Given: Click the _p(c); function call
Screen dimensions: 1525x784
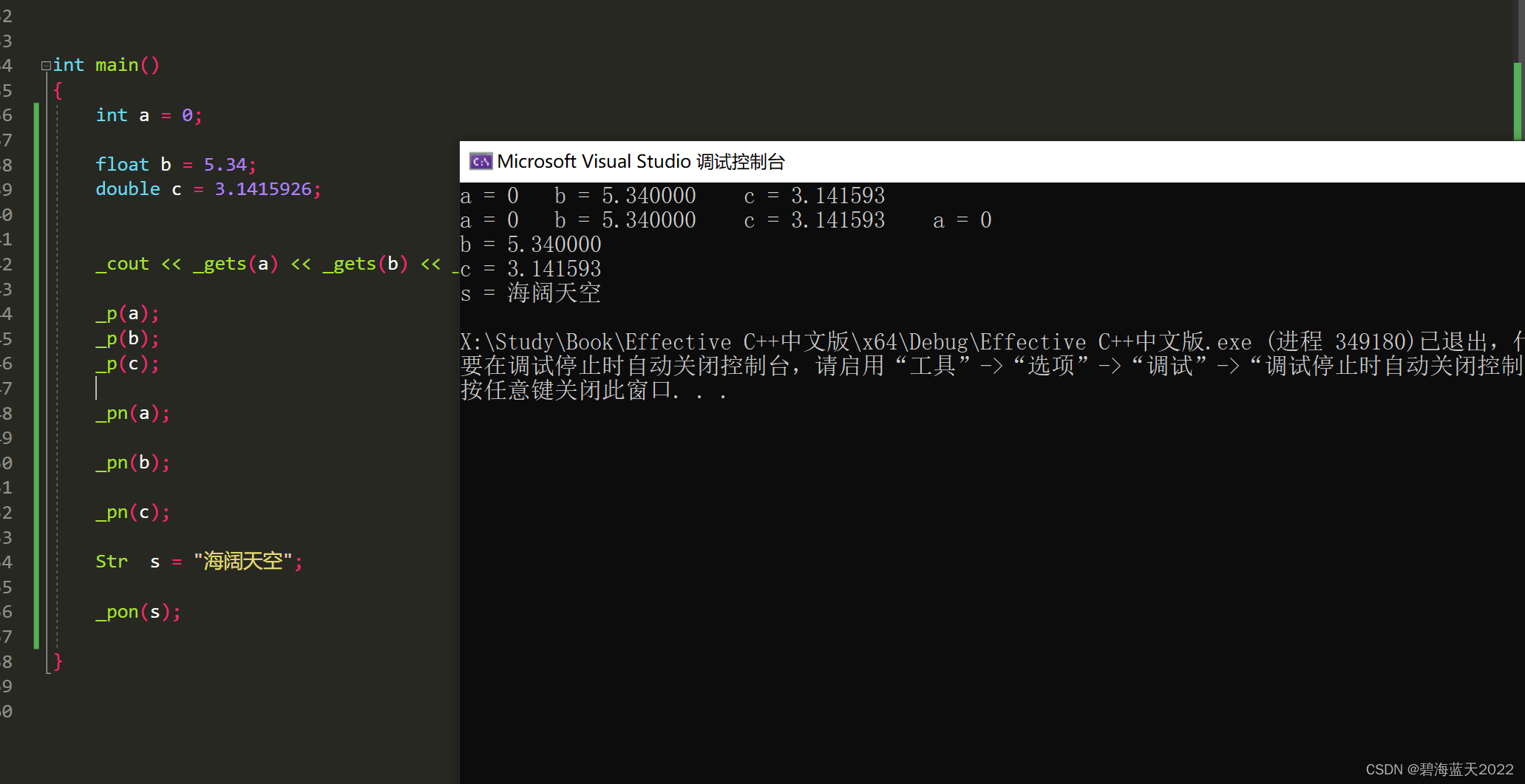Looking at the screenshot, I should pos(127,363).
